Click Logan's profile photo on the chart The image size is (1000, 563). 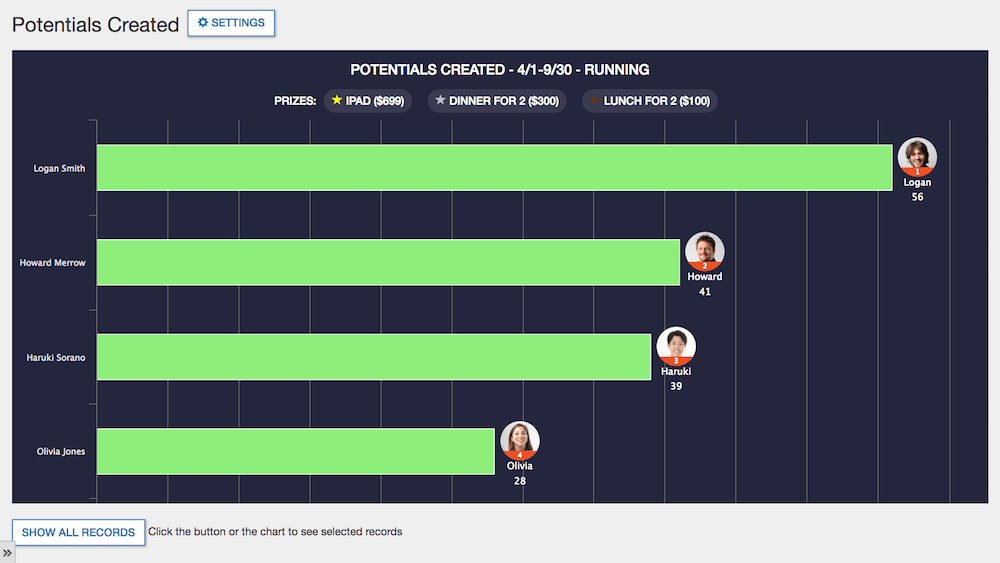pos(917,157)
